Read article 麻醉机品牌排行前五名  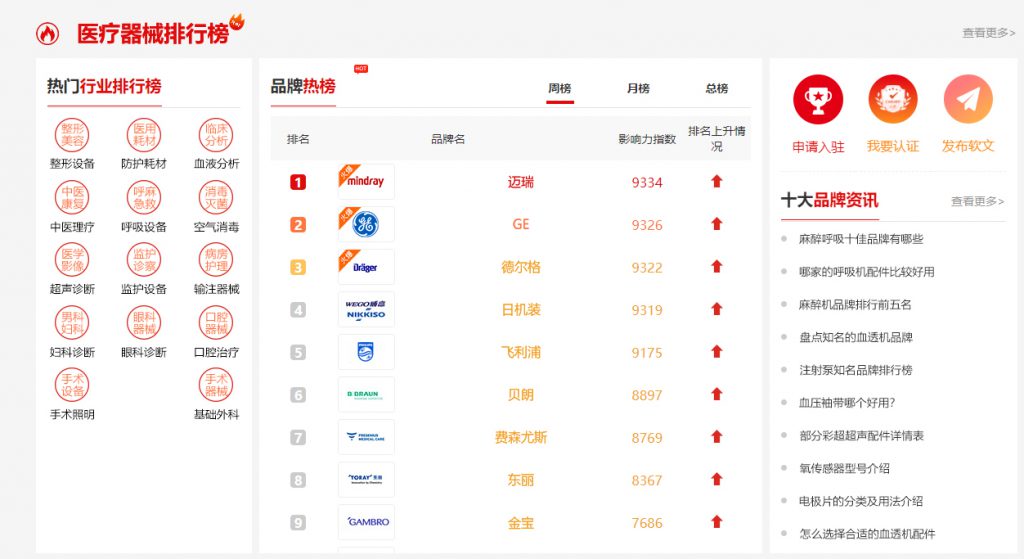click(855, 304)
